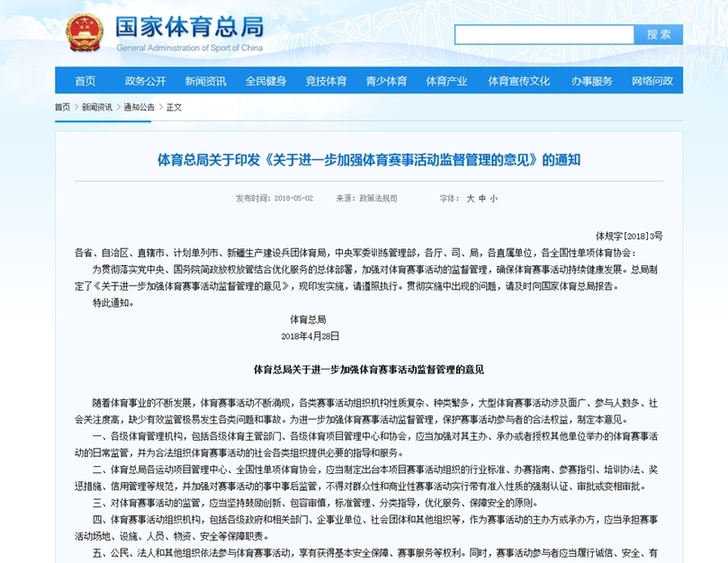Select the 全民健身 navigation item
Screen dimensions: 728x563
click(x=265, y=81)
